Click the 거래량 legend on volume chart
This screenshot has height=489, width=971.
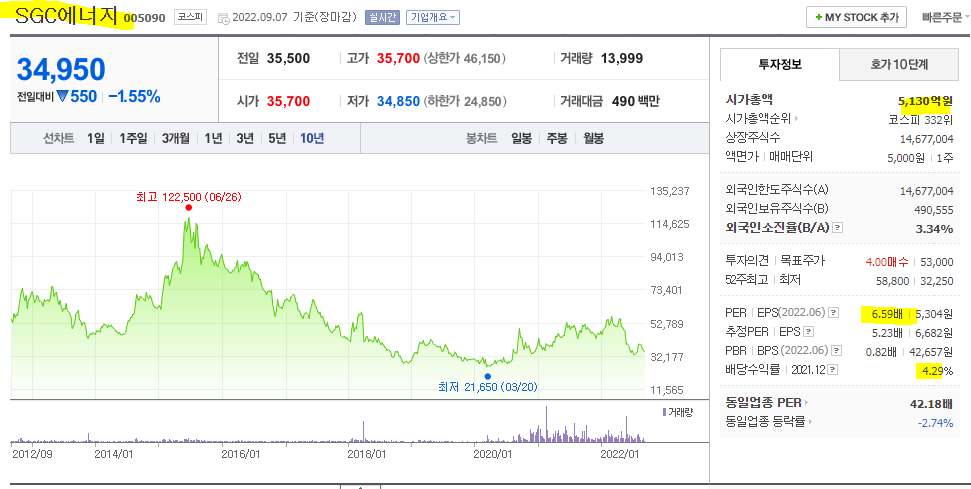(678, 412)
